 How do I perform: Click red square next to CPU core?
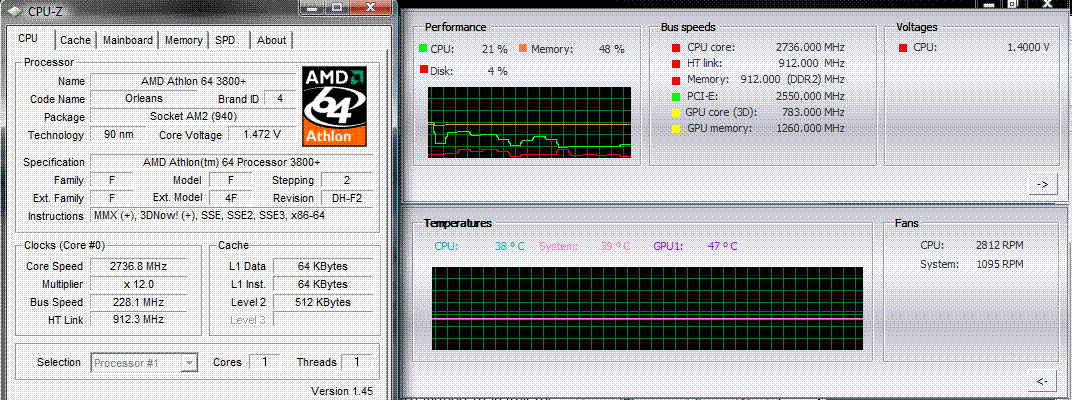676,48
